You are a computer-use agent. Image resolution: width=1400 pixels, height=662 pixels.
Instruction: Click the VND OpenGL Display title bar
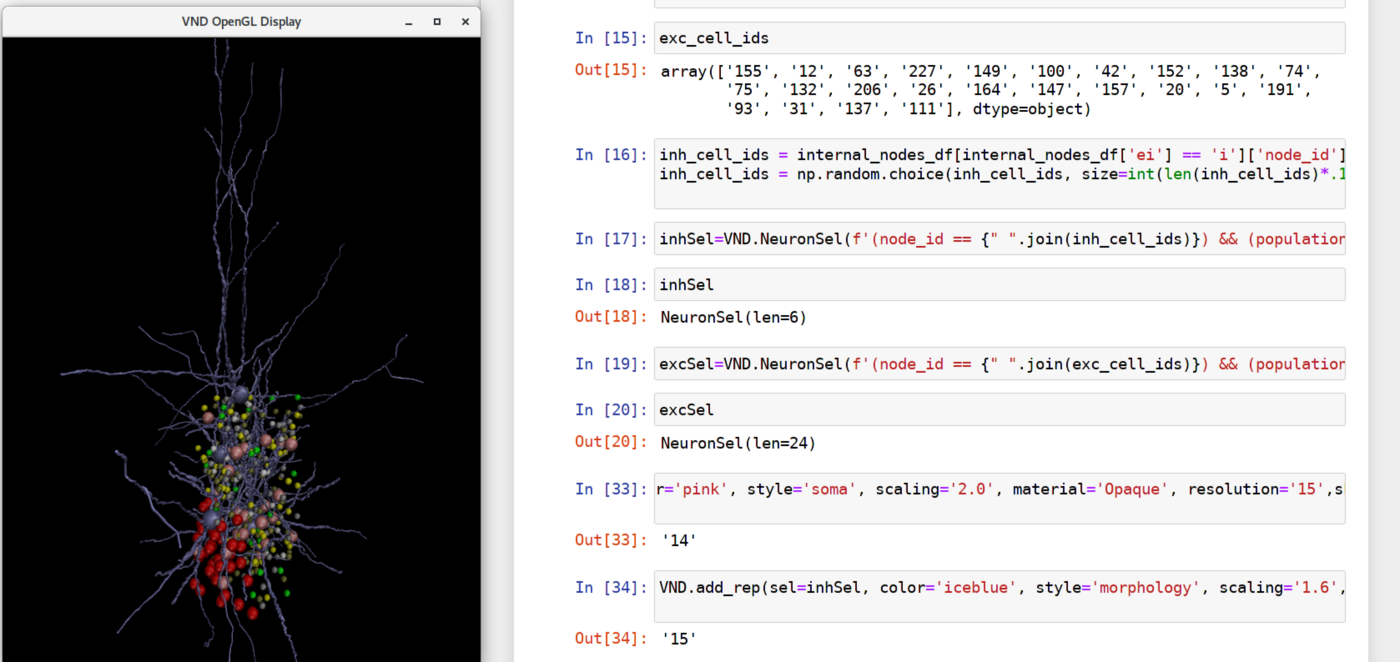[241, 22]
